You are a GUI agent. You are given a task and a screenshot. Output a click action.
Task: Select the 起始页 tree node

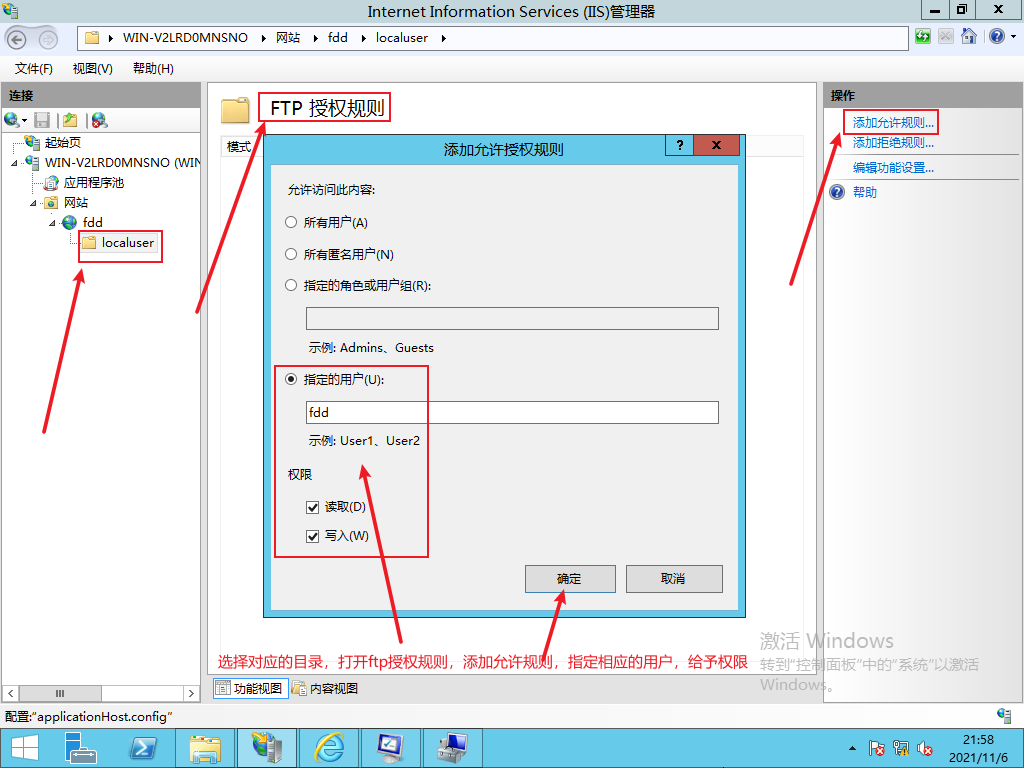click(x=63, y=142)
